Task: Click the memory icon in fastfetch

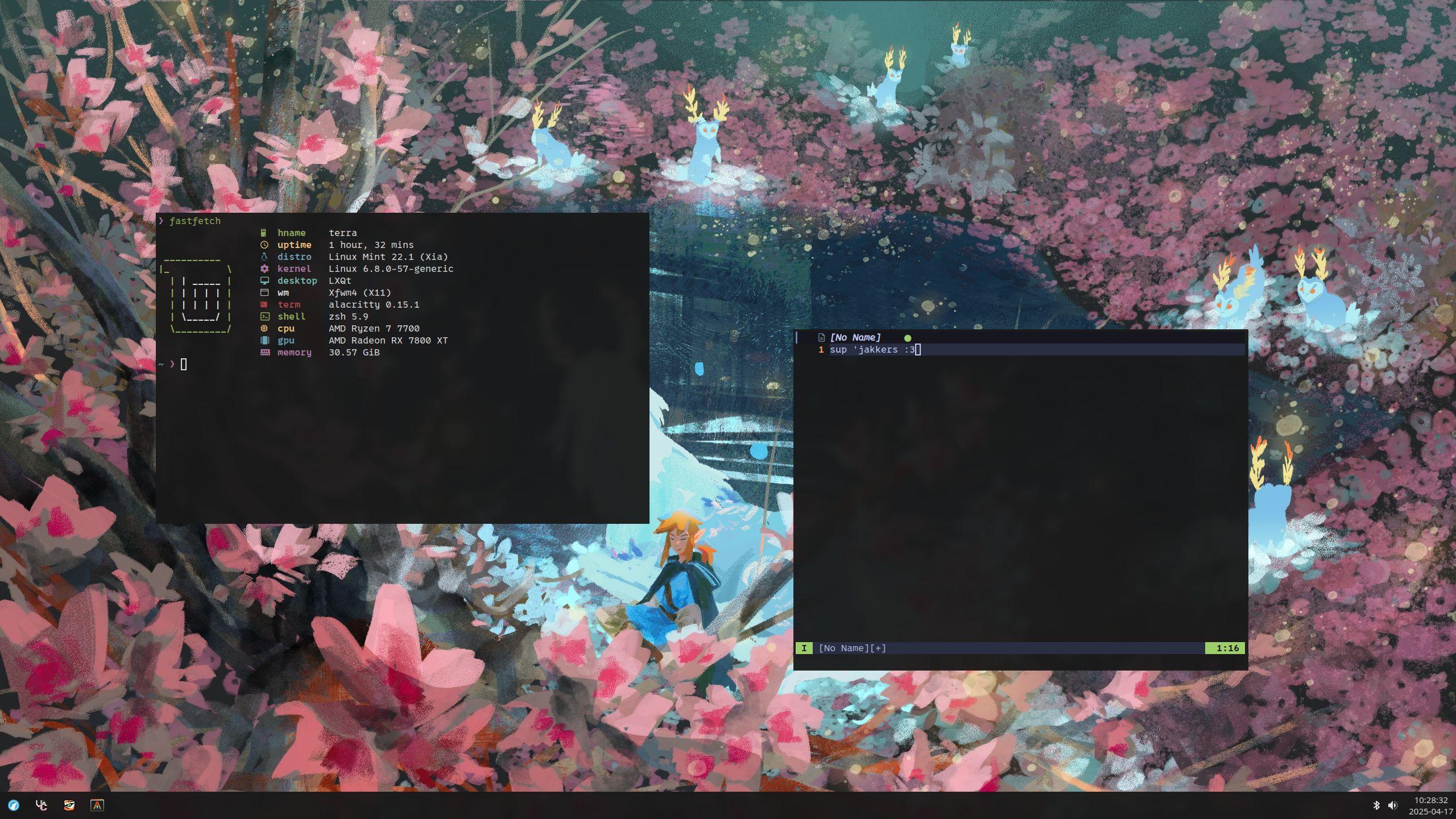Action: coord(264,352)
